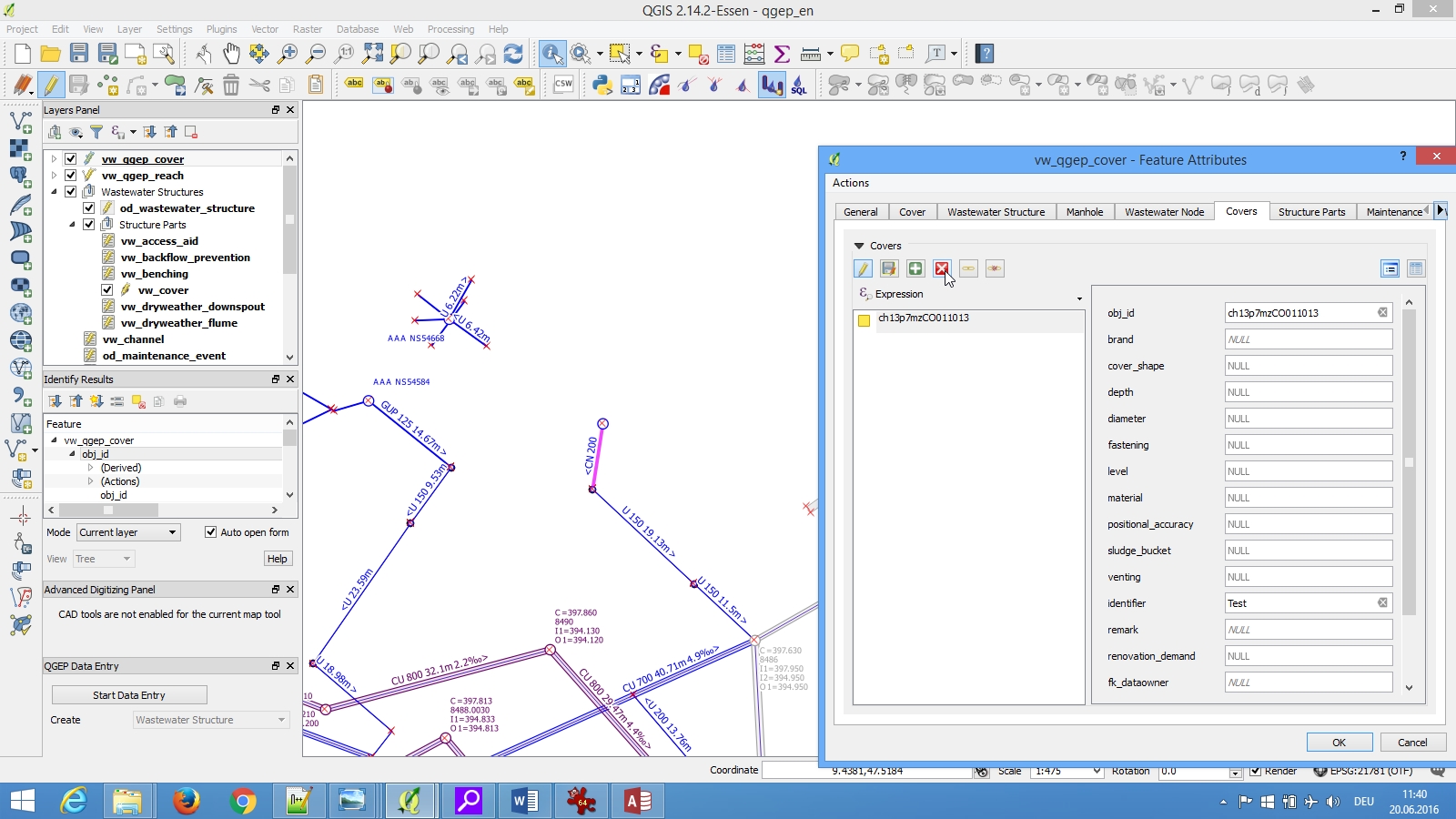Open the Statistical Summary sigma icon
The image size is (1456, 819).
click(x=782, y=54)
